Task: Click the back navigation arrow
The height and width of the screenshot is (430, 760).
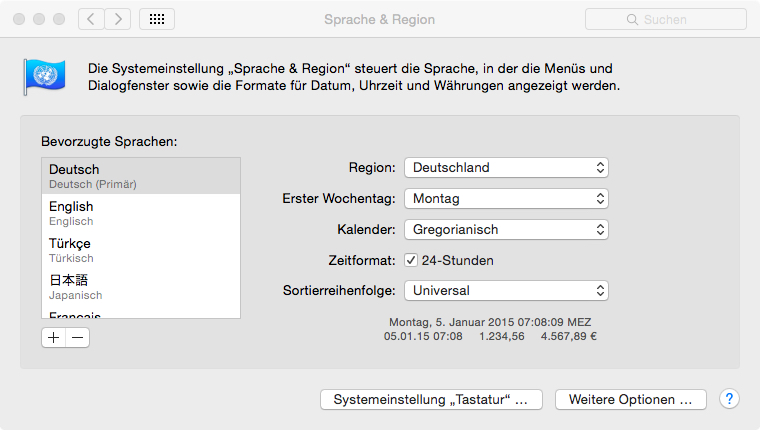Action: (x=91, y=19)
